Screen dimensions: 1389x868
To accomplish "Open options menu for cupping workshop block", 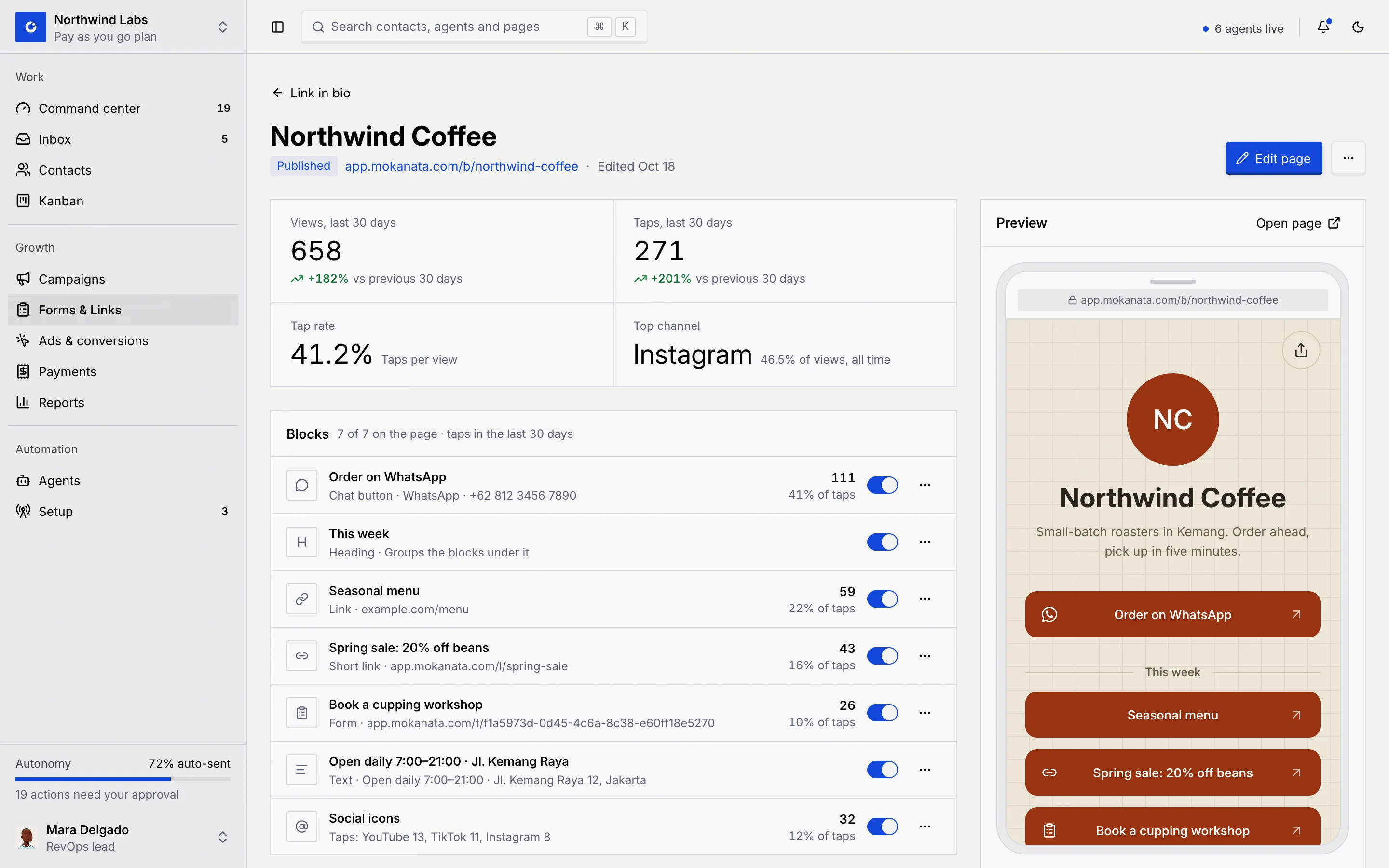I will 925,713.
